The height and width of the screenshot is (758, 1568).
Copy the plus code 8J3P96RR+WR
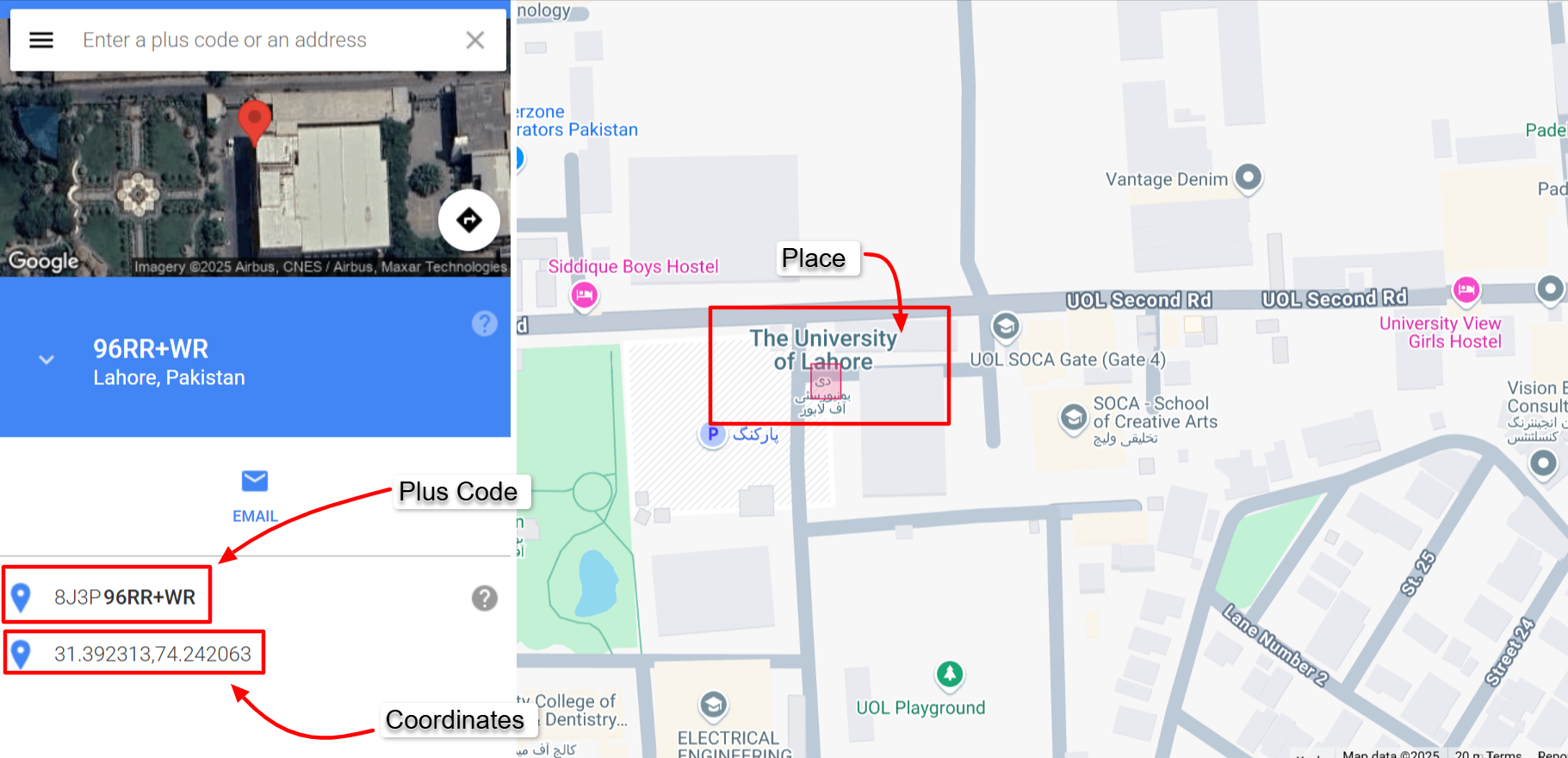(125, 597)
